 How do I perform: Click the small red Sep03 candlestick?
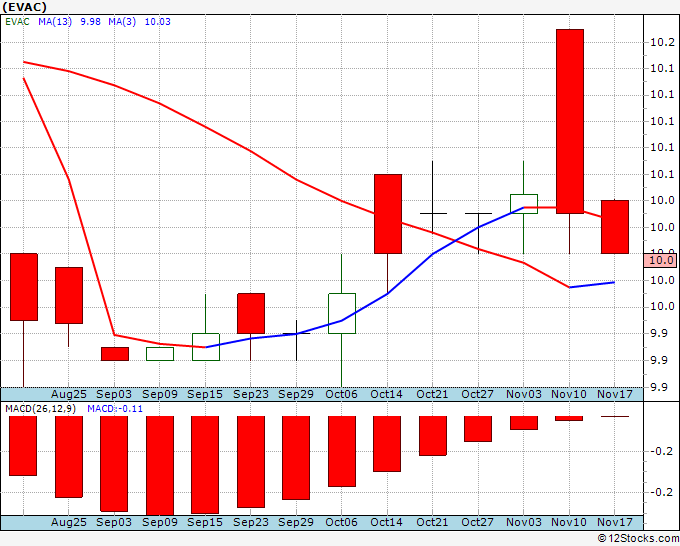pyautogui.click(x=115, y=354)
